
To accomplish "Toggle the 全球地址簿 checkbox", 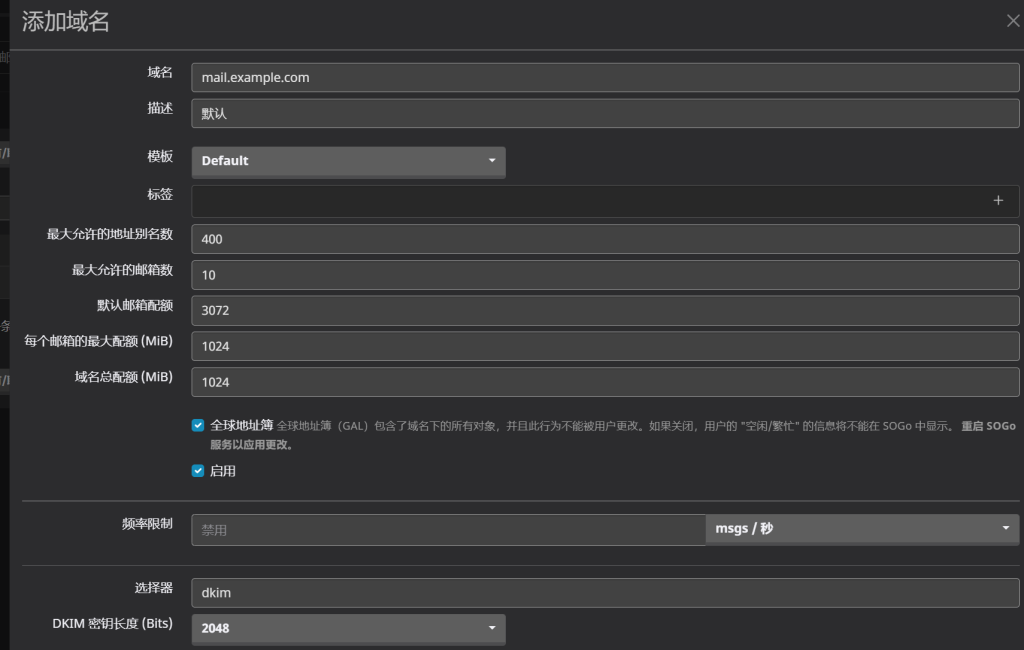I will coord(198,425).
